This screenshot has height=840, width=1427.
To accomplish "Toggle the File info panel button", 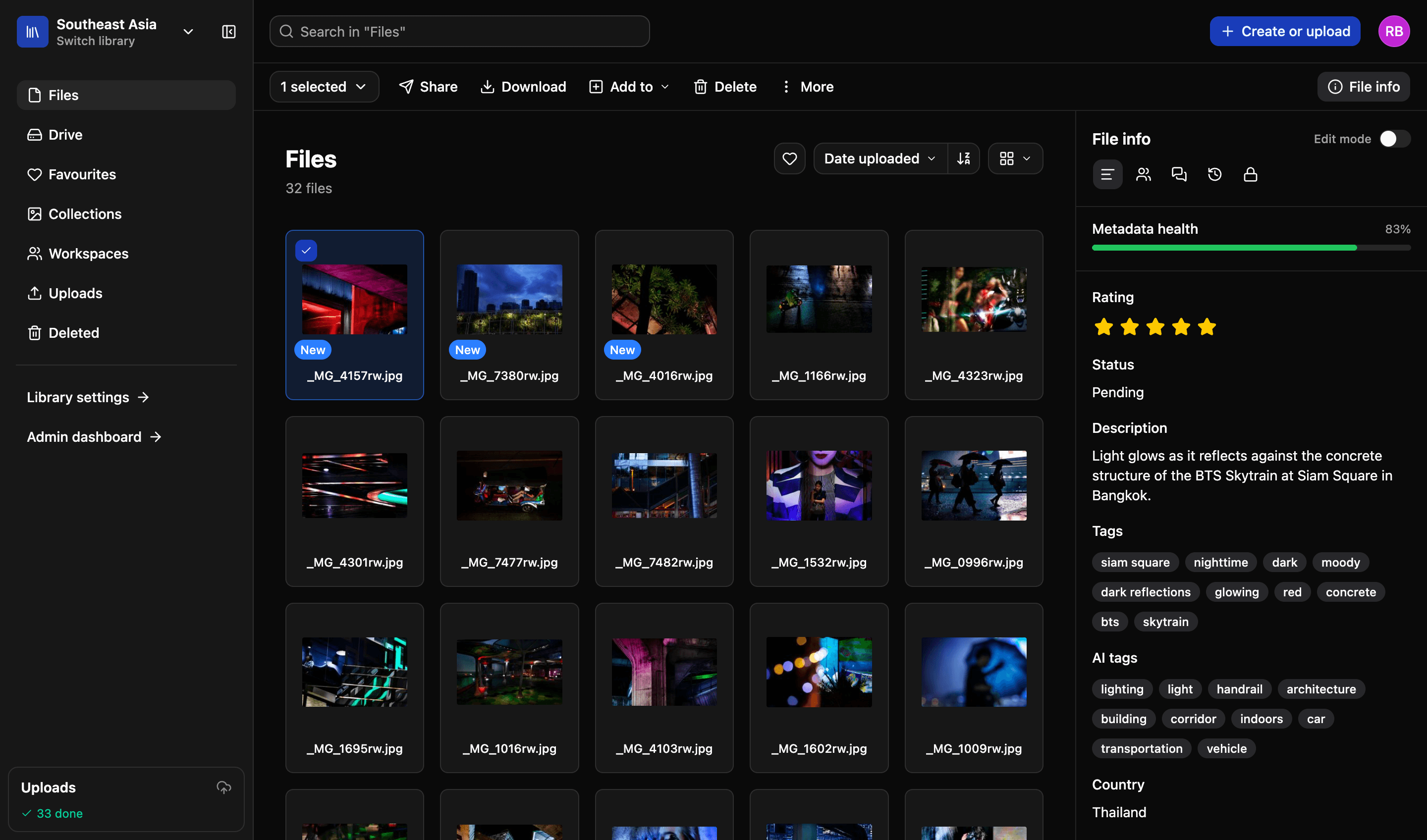I will click(1363, 87).
